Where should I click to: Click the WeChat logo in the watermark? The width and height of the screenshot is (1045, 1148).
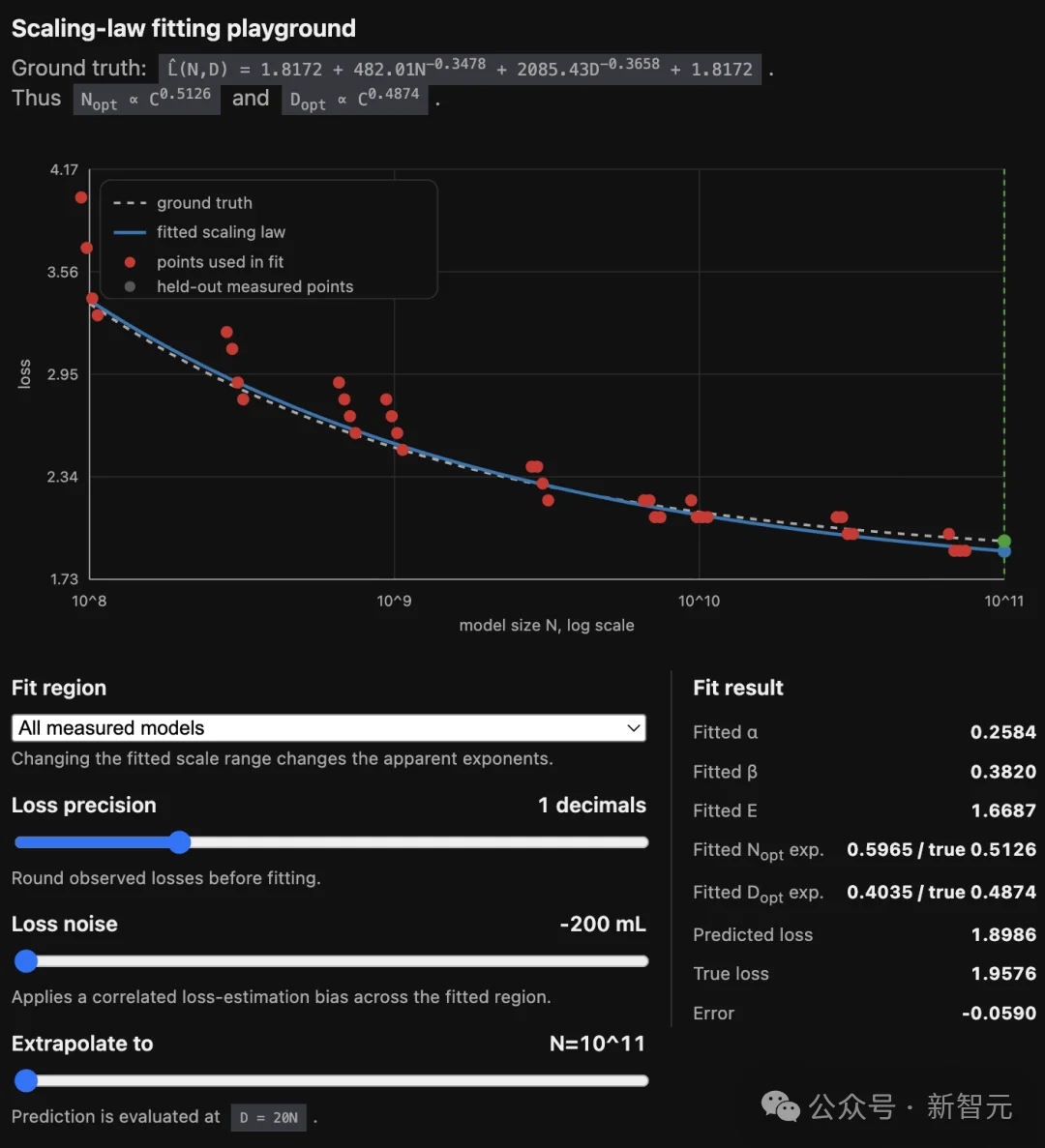click(781, 1106)
